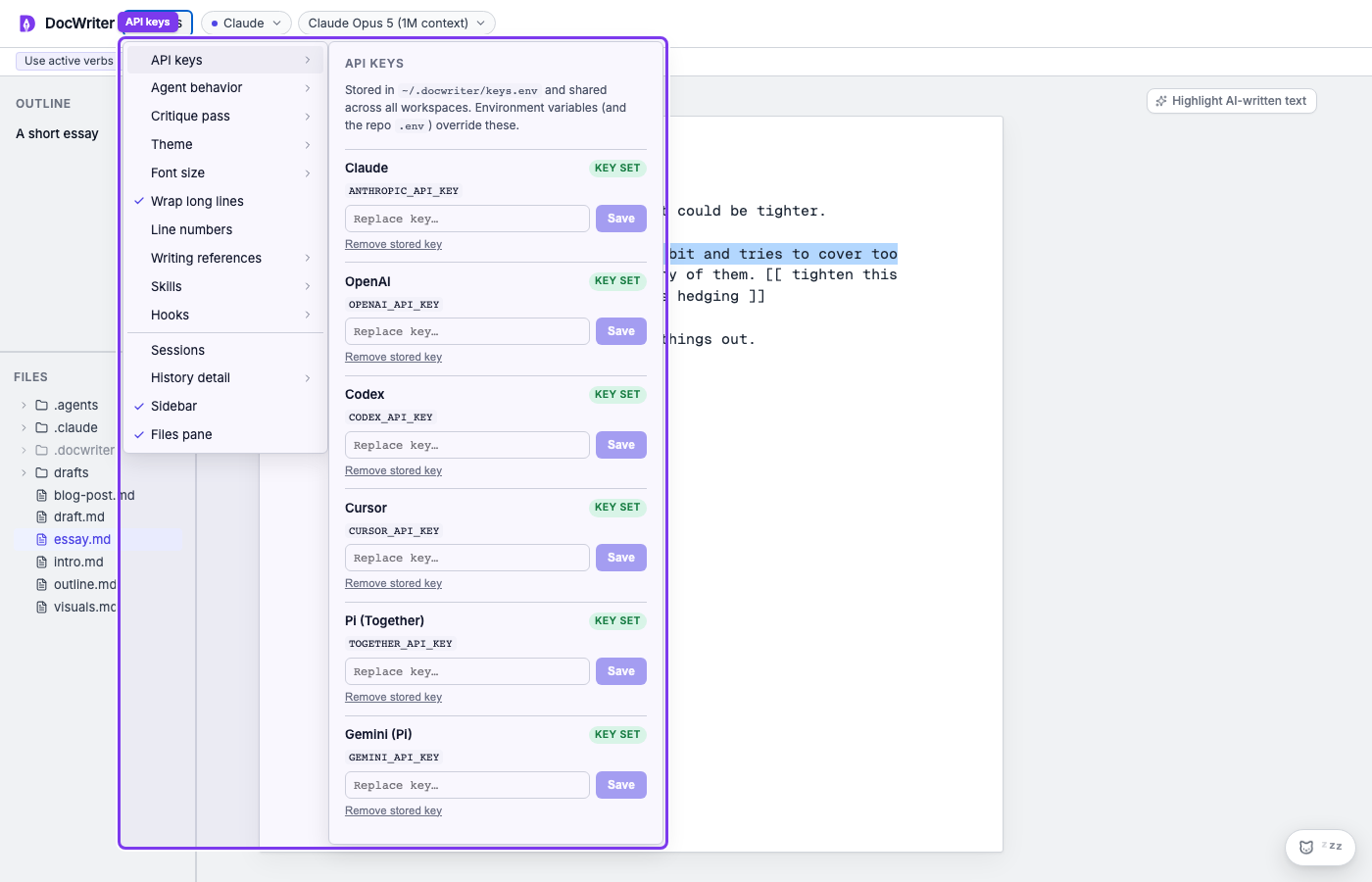Save the Codex API key

621,445
